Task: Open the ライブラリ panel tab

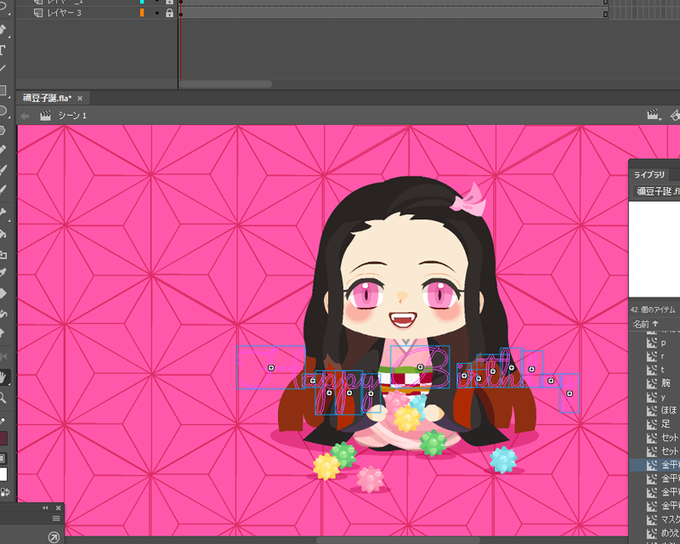Action: click(649, 175)
